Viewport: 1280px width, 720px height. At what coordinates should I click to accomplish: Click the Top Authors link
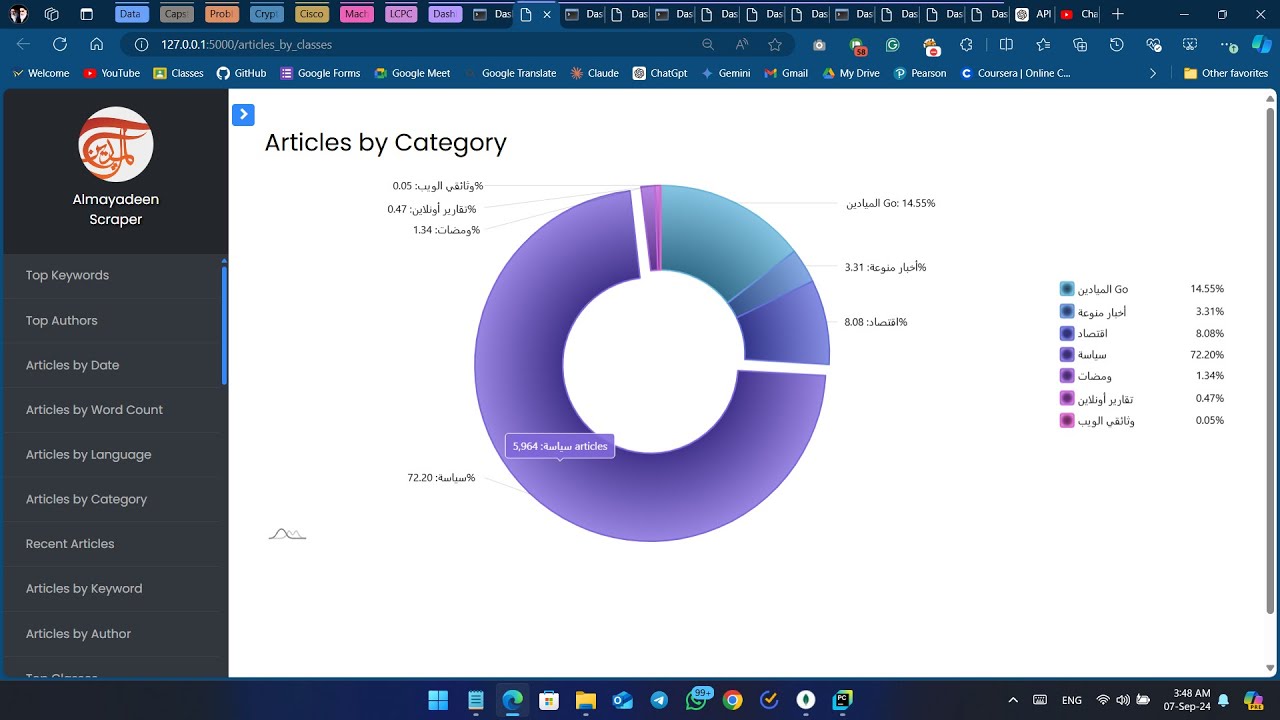click(x=61, y=320)
